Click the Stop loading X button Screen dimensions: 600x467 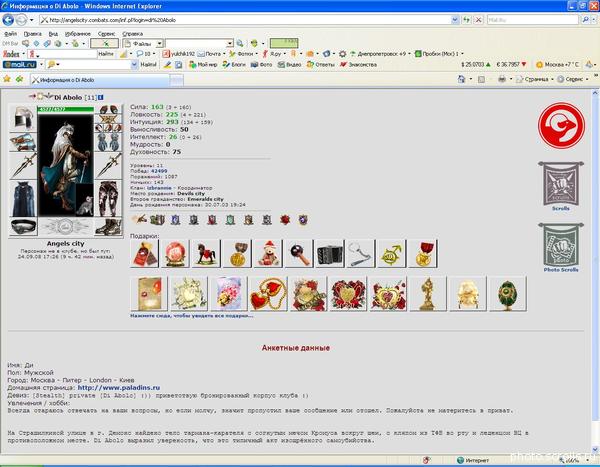[x=478, y=20]
